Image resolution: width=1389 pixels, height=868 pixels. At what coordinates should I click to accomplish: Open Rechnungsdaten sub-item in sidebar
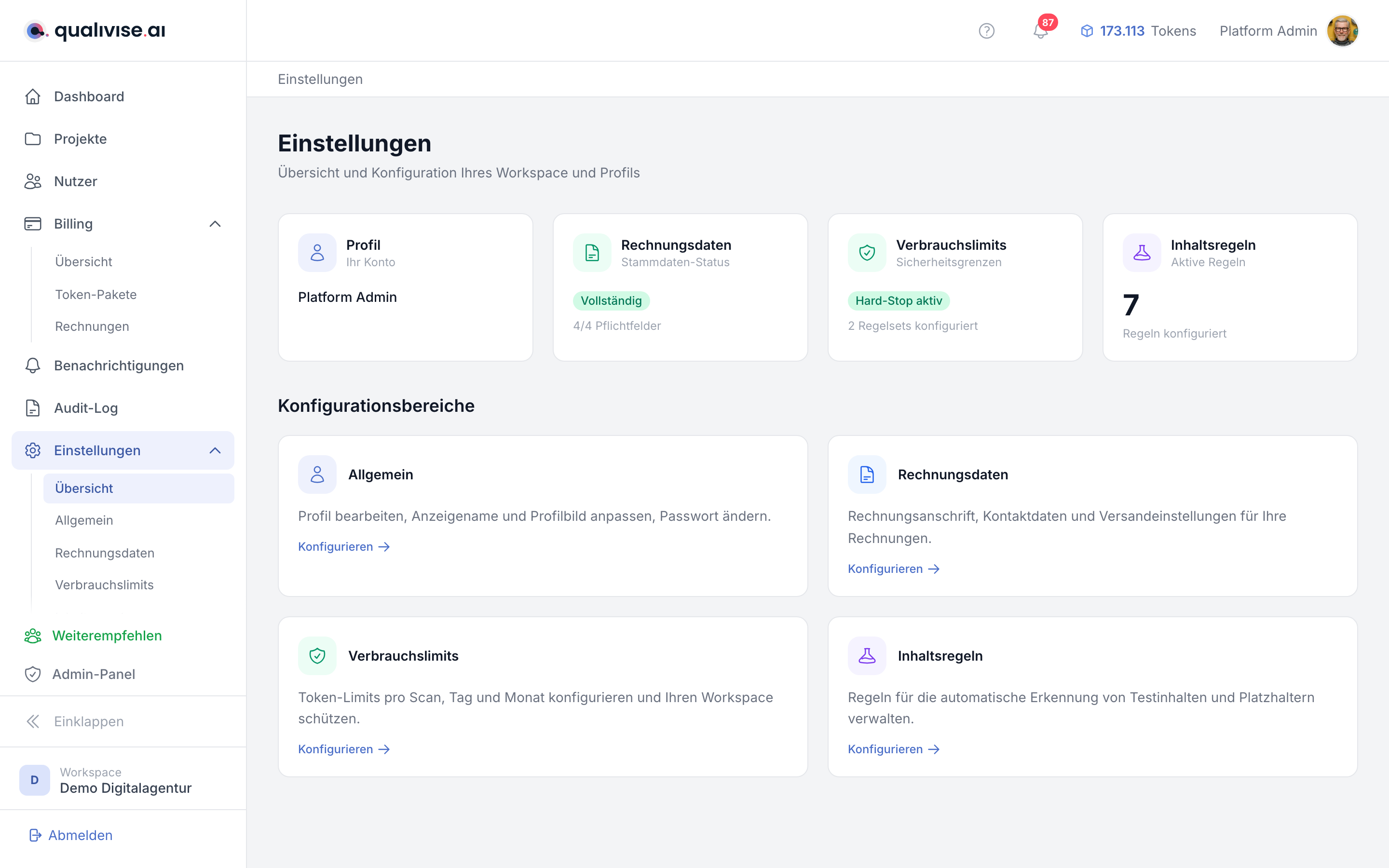(x=138, y=553)
